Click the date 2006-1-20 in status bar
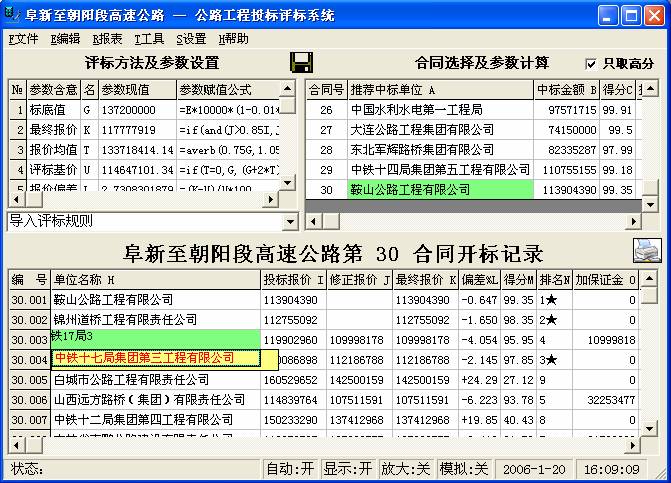This screenshot has width=671, height=483. tap(534, 469)
